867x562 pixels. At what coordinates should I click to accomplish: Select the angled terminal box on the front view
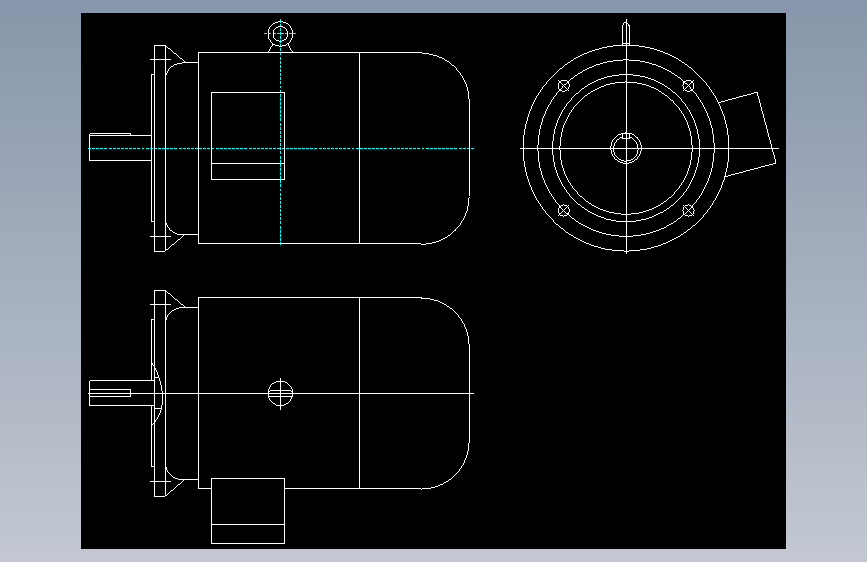coord(748,134)
